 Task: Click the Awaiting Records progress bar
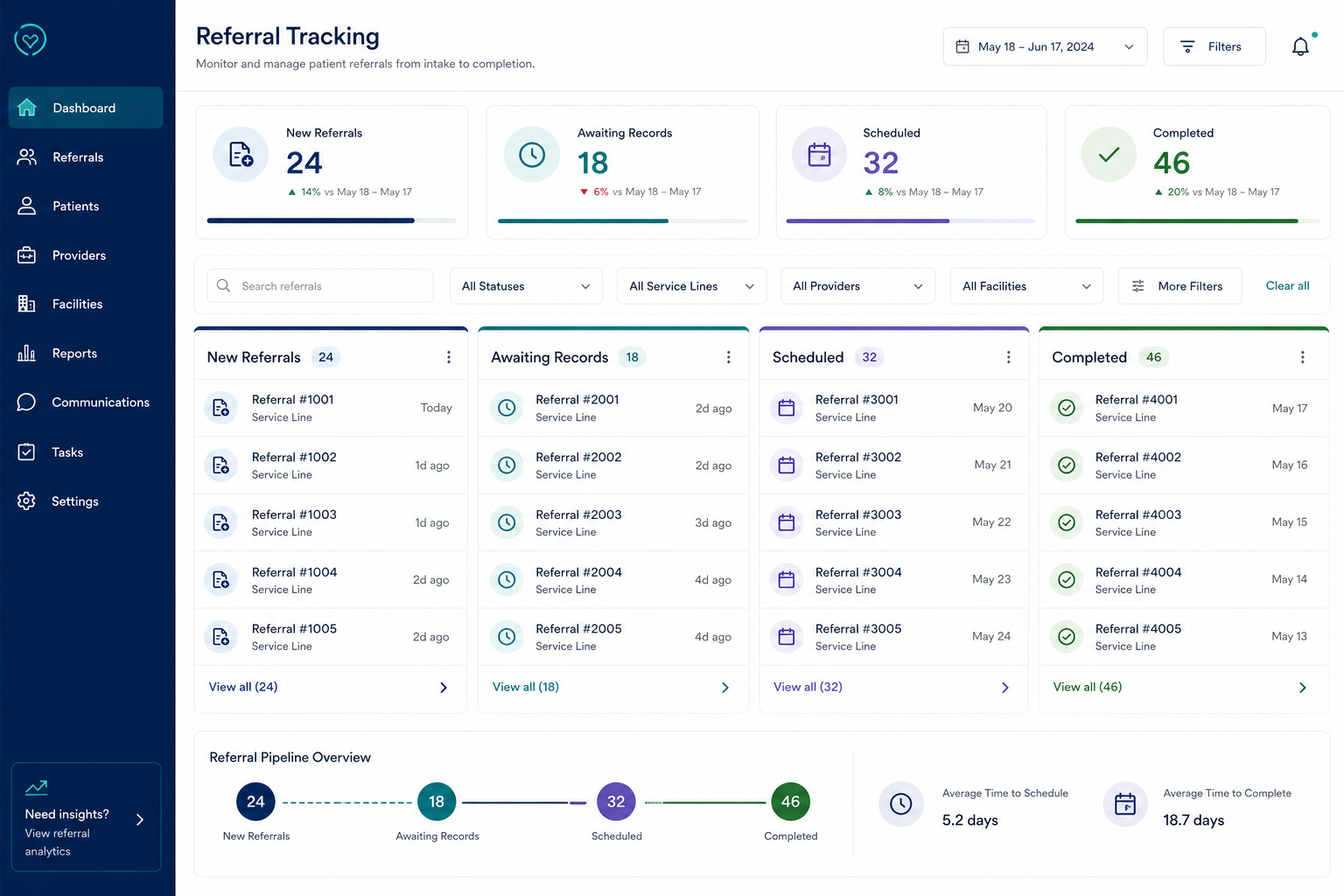tap(623, 220)
